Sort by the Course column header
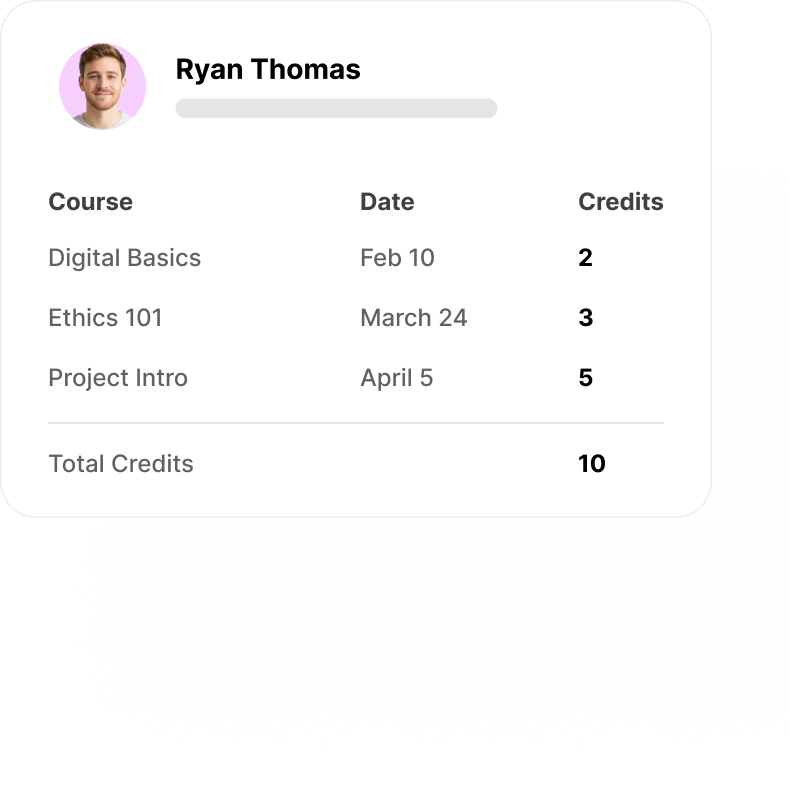The width and height of the screenshot is (790, 800). click(90, 201)
